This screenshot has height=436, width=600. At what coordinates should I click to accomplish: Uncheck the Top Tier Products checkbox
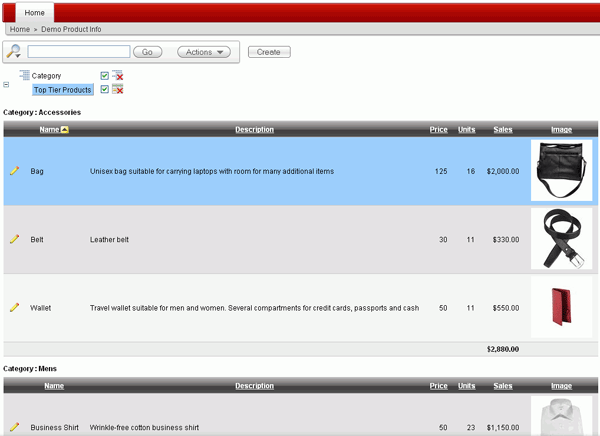pos(104,89)
